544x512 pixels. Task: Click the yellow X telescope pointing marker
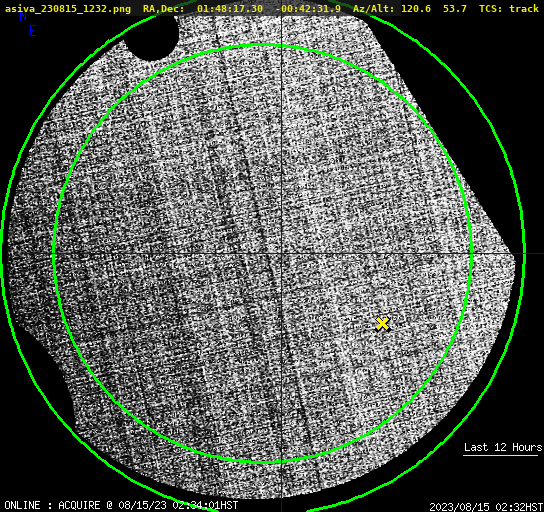tap(382, 324)
